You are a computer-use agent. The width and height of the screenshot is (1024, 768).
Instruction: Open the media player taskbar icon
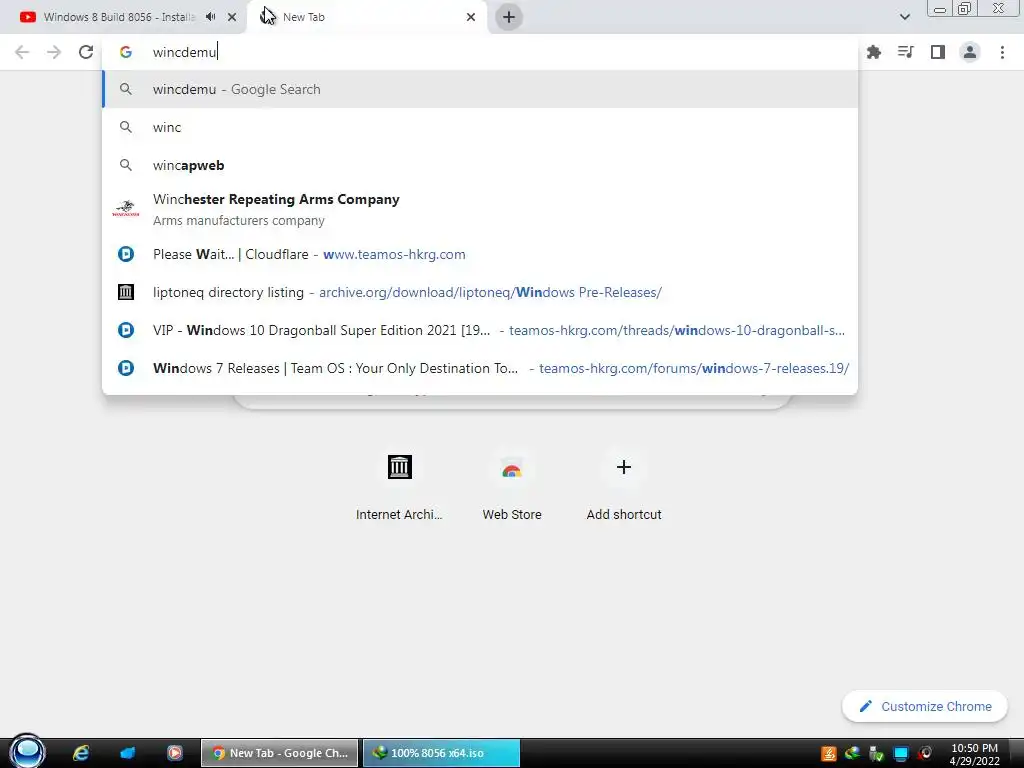(174, 753)
